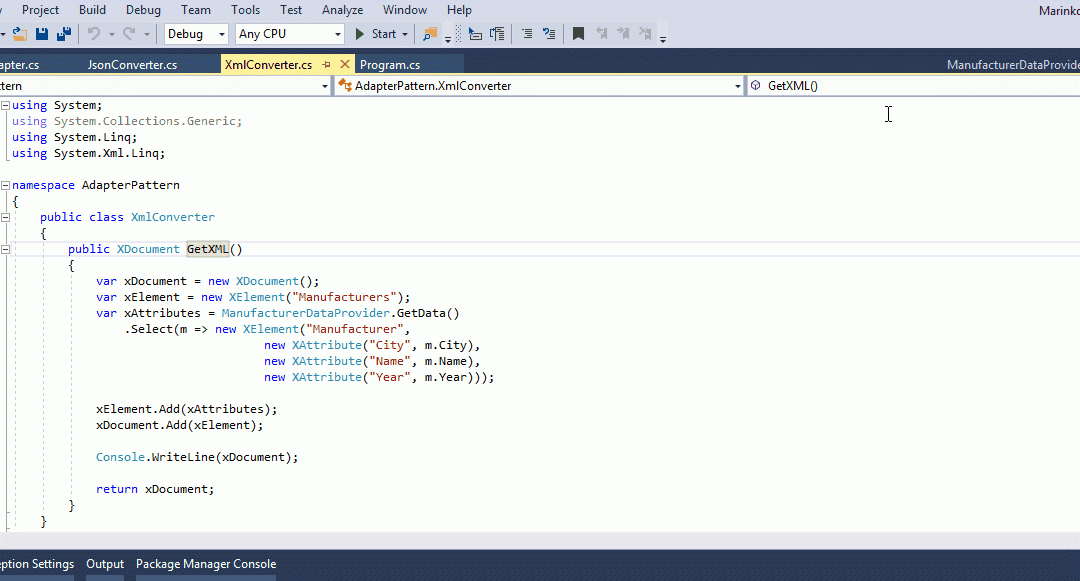This screenshot has height=581, width=1080.
Task: Toggle bookmark with the bookmark icon
Action: pyautogui.click(x=578, y=34)
